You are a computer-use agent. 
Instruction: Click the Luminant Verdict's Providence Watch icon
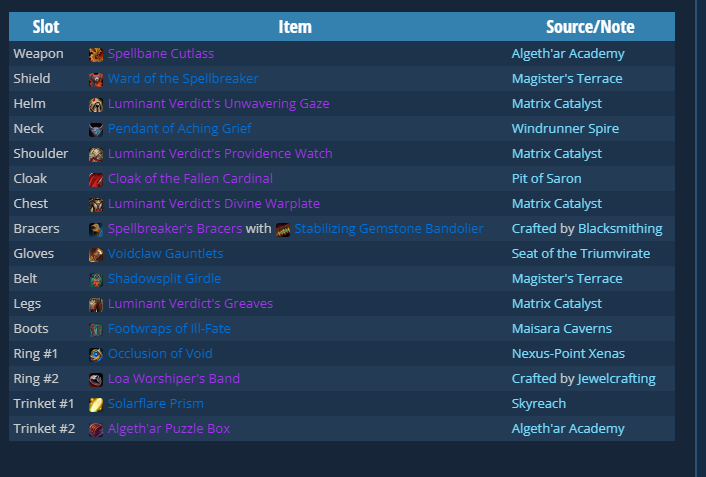95,154
